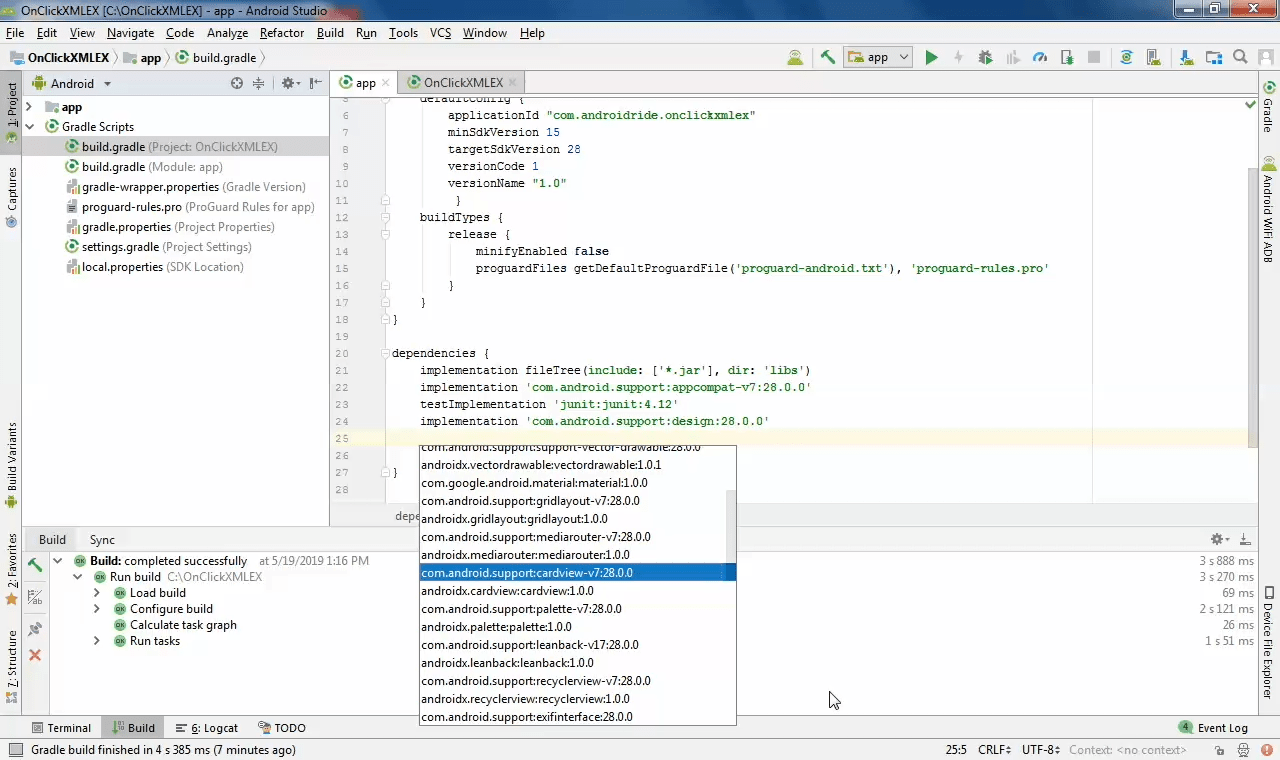This screenshot has width=1280, height=760.
Task: Open the Refactor menu
Action: pos(282,33)
